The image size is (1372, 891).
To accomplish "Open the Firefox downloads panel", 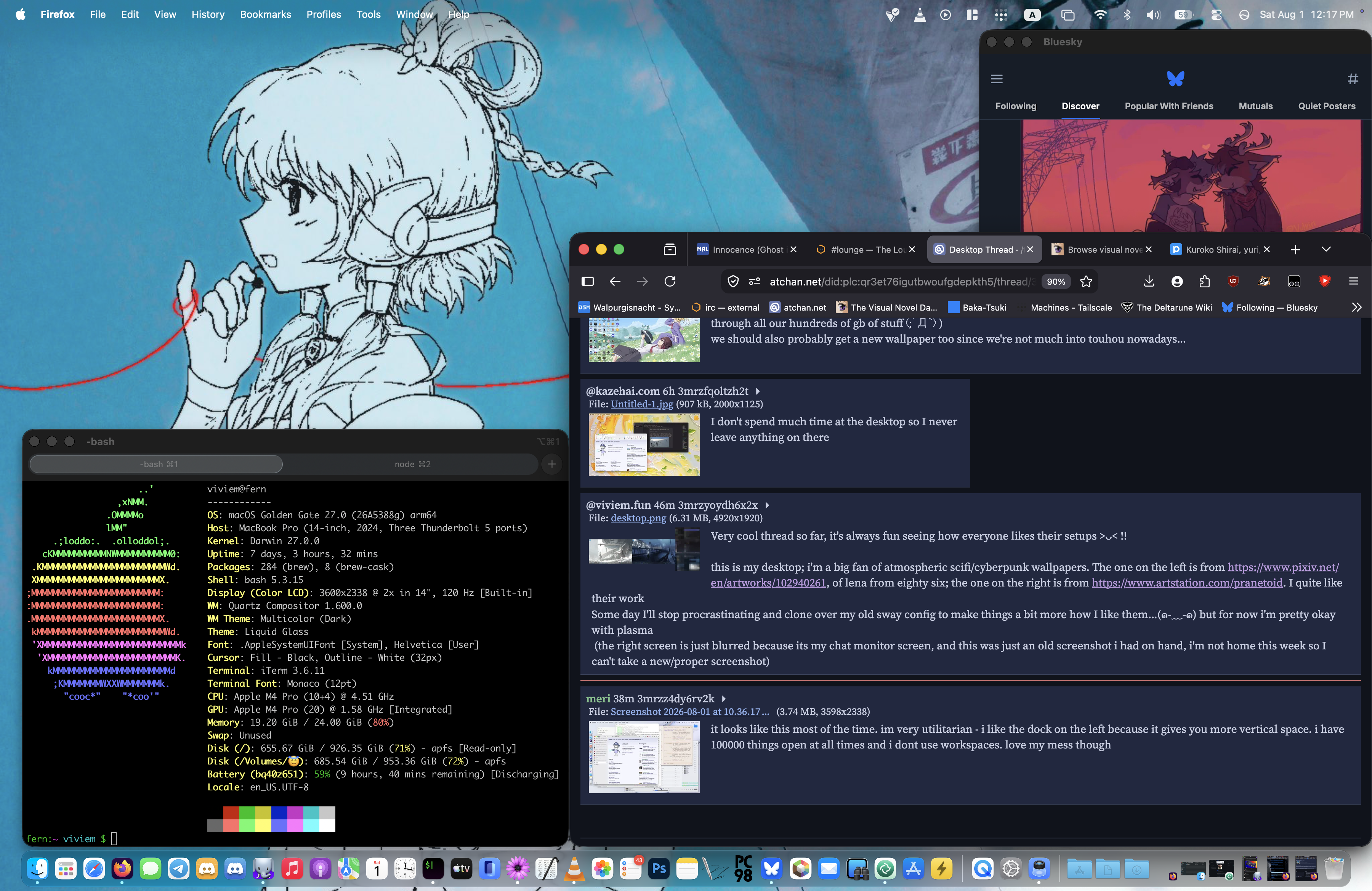I will (1149, 281).
